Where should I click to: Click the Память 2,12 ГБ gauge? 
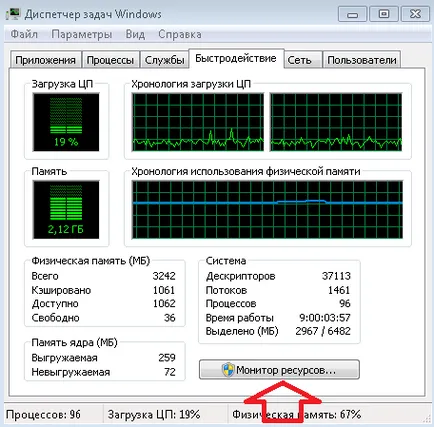66,210
